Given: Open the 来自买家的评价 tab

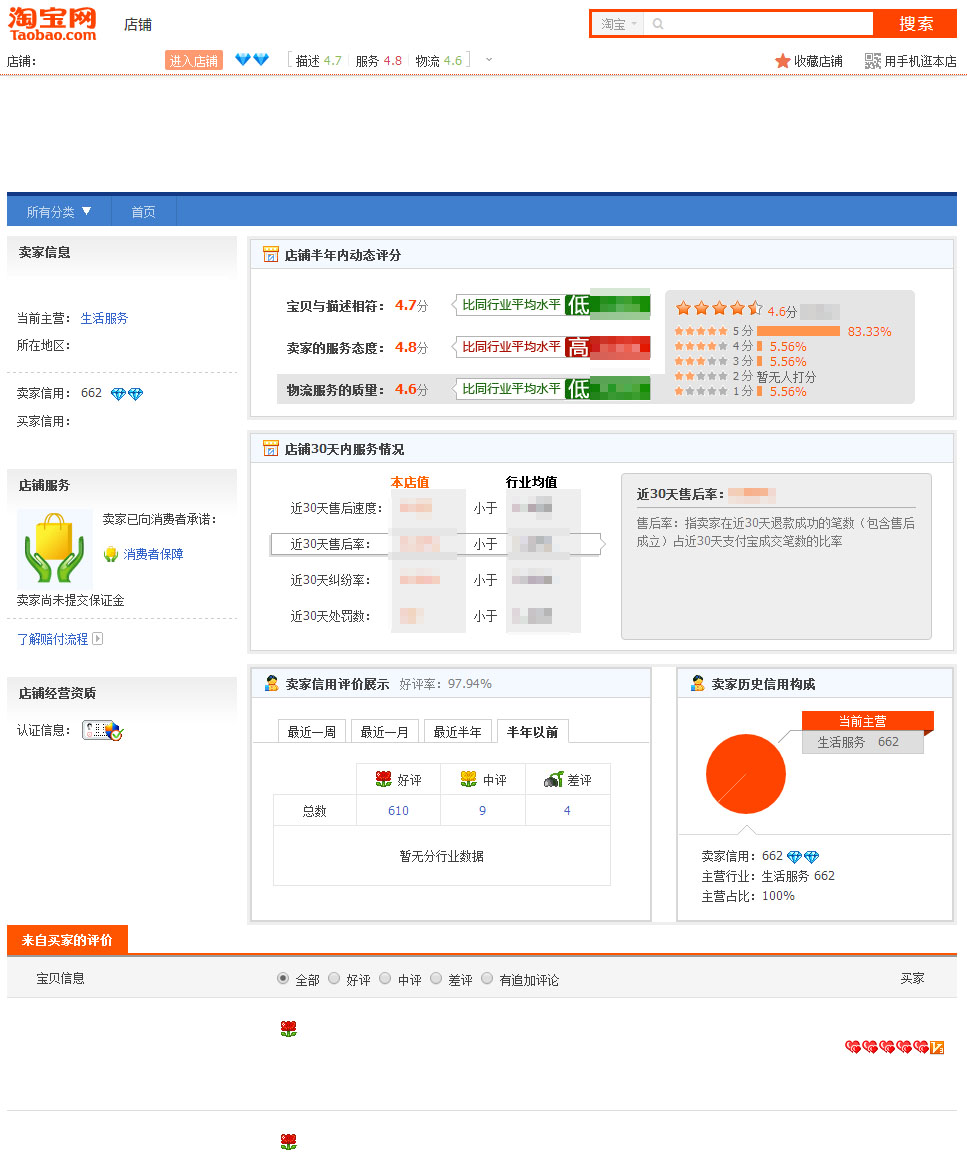Looking at the screenshot, I should pyautogui.click(x=67, y=940).
